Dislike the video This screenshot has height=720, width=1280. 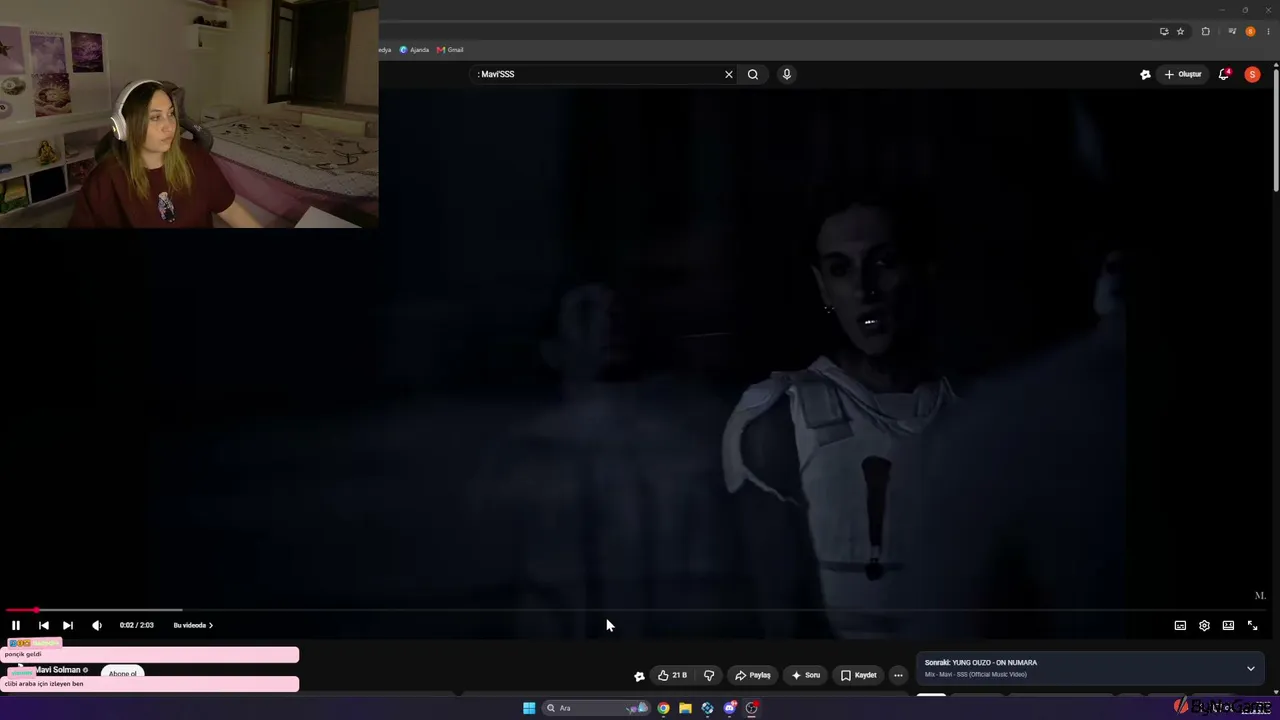click(x=709, y=675)
